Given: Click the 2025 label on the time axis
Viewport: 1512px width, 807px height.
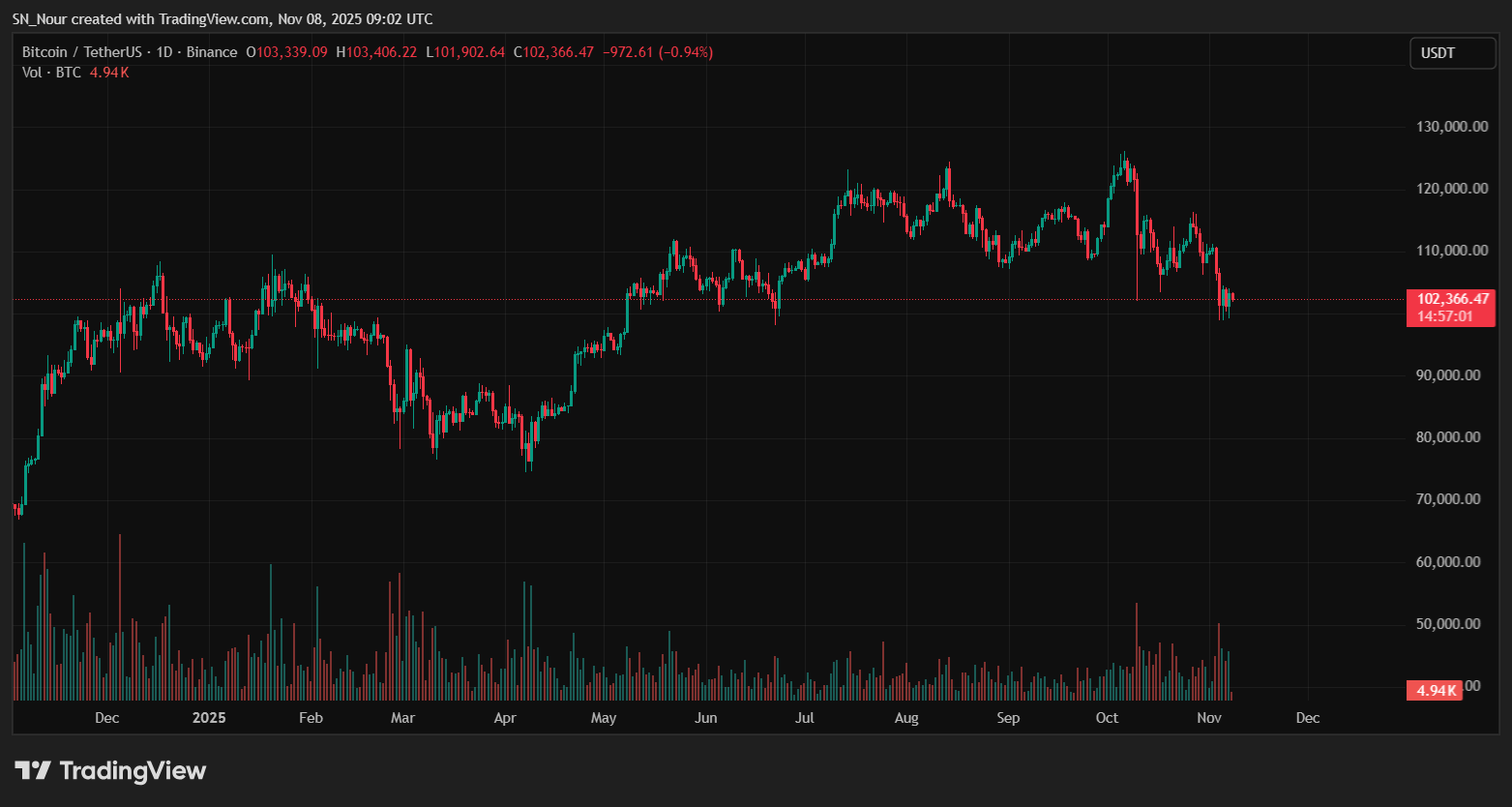Looking at the screenshot, I should click(x=209, y=718).
